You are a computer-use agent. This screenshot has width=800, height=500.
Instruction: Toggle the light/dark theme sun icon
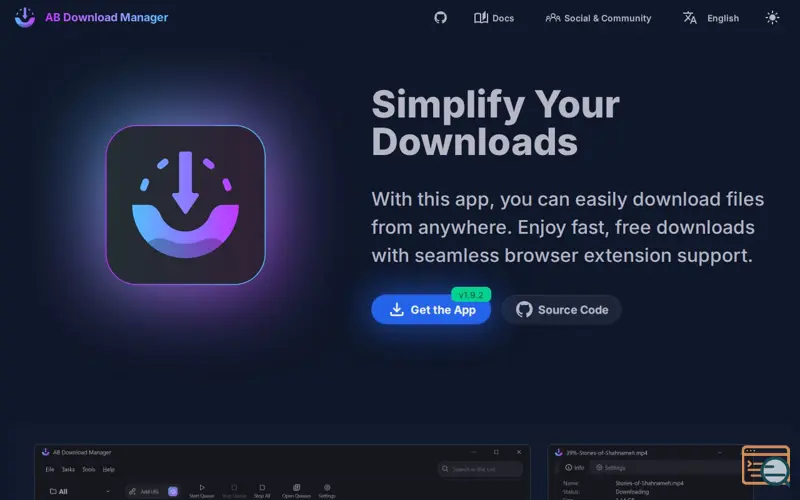pyautogui.click(x=772, y=18)
